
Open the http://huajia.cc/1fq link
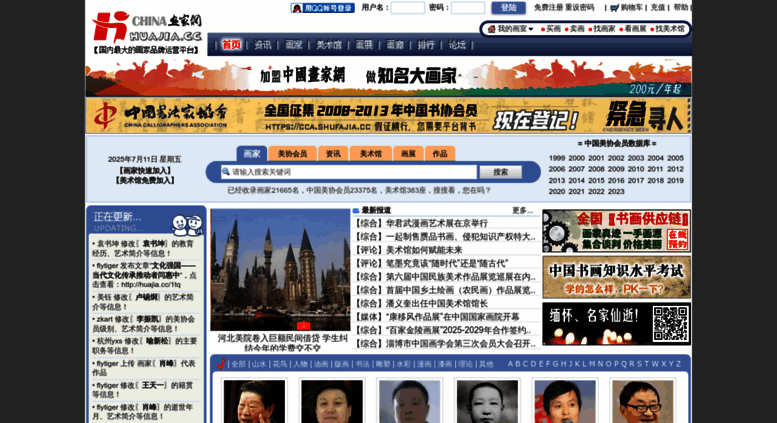click(151, 285)
